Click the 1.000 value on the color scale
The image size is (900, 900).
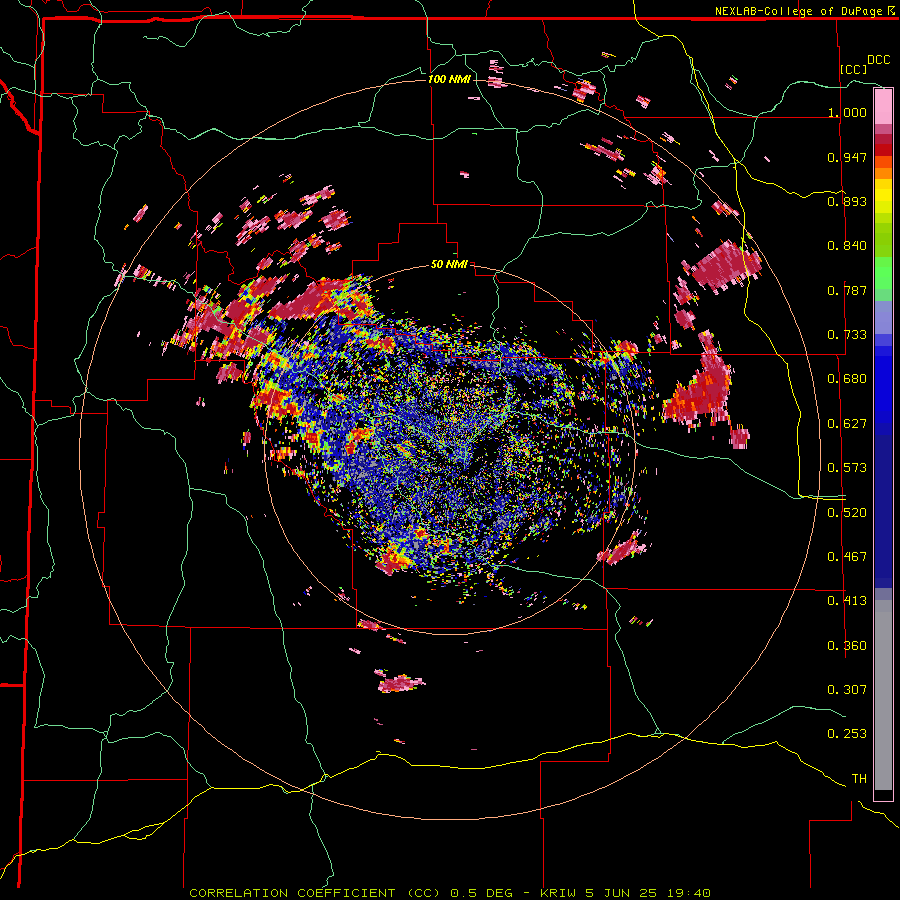pos(847,112)
